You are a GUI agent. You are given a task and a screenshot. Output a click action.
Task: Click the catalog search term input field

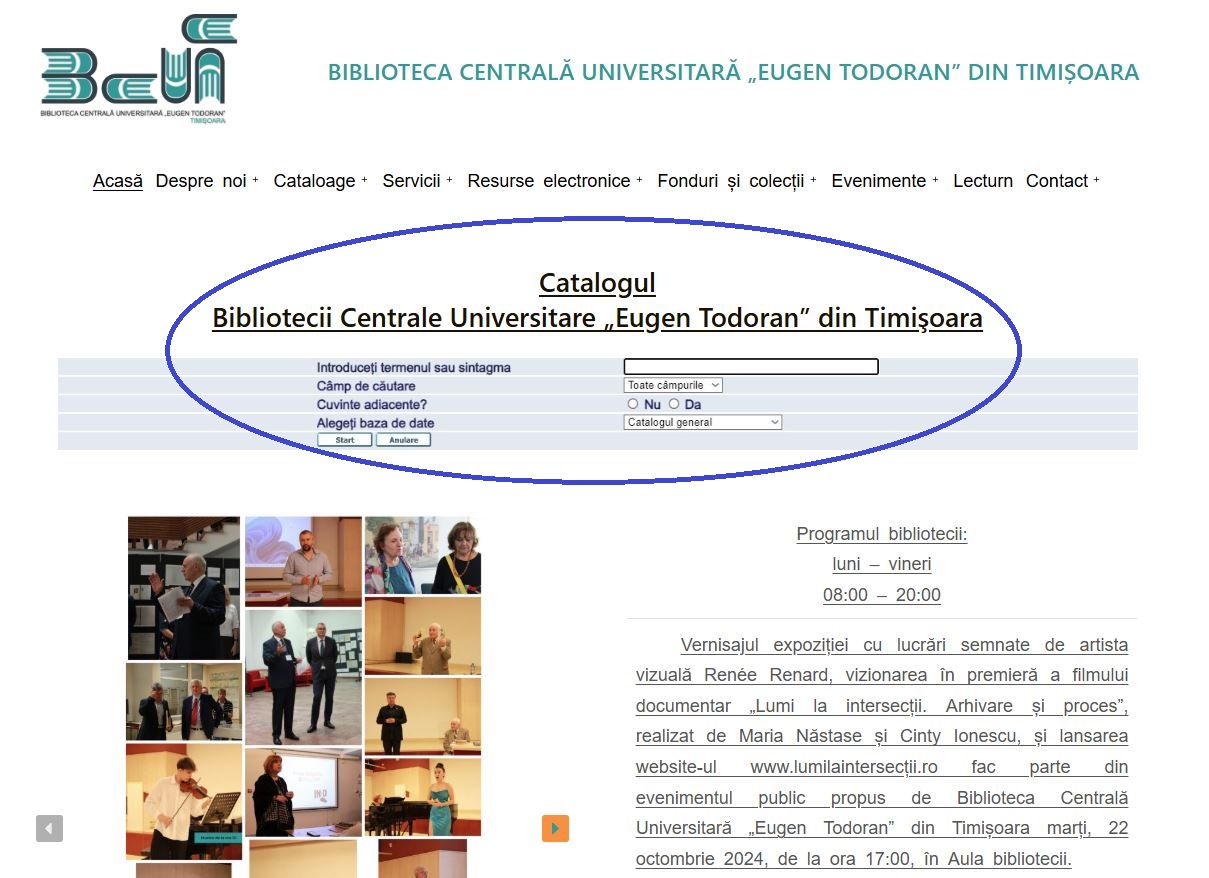click(750, 367)
